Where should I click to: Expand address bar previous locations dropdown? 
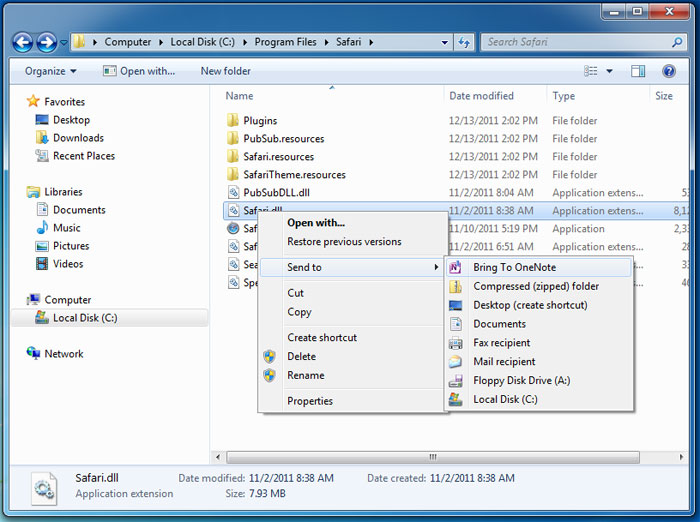445,42
